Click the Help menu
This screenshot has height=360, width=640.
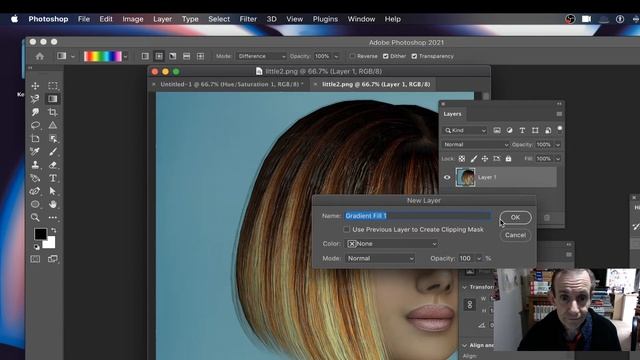[393, 19]
